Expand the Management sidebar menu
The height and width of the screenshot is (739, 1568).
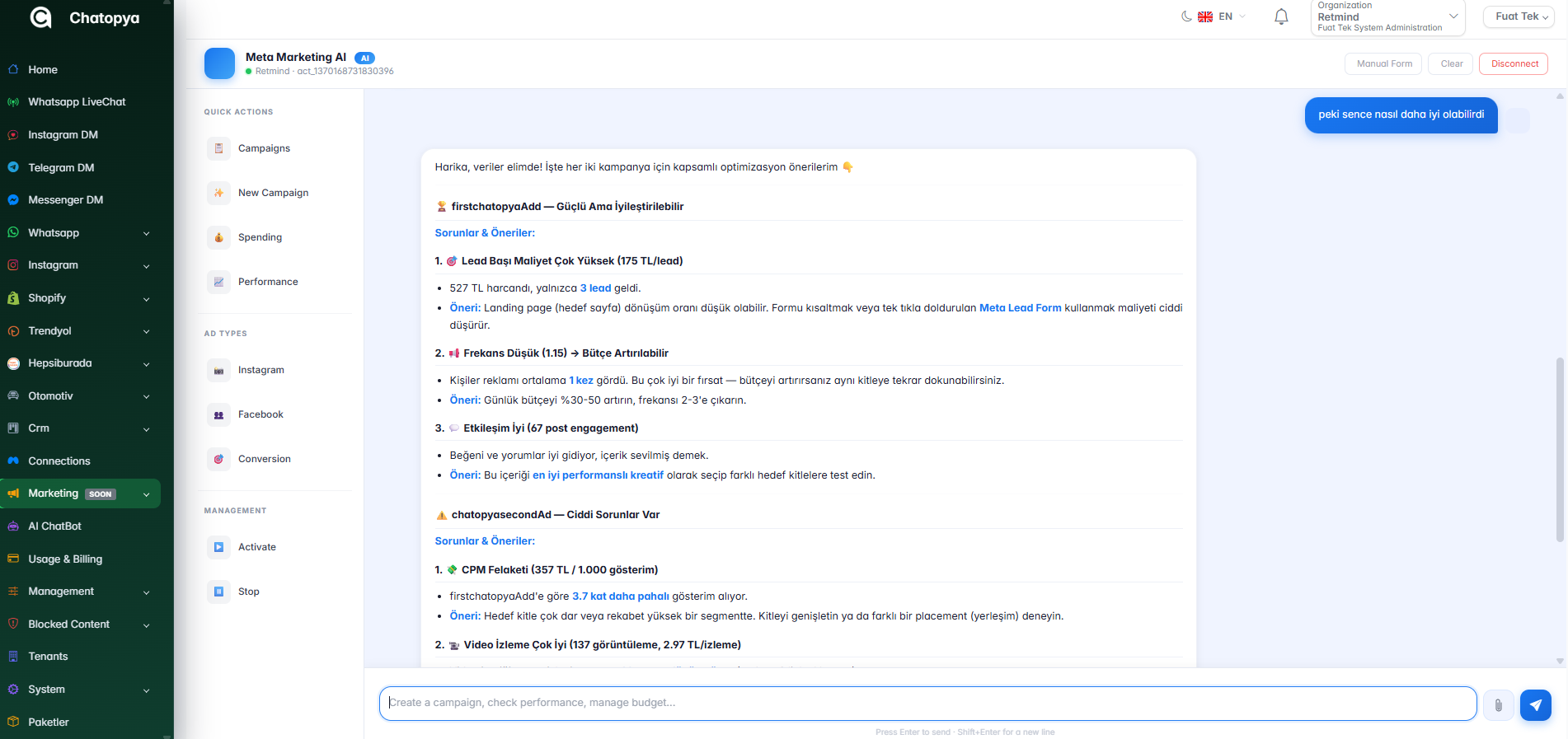pyautogui.click(x=81, y=592)
